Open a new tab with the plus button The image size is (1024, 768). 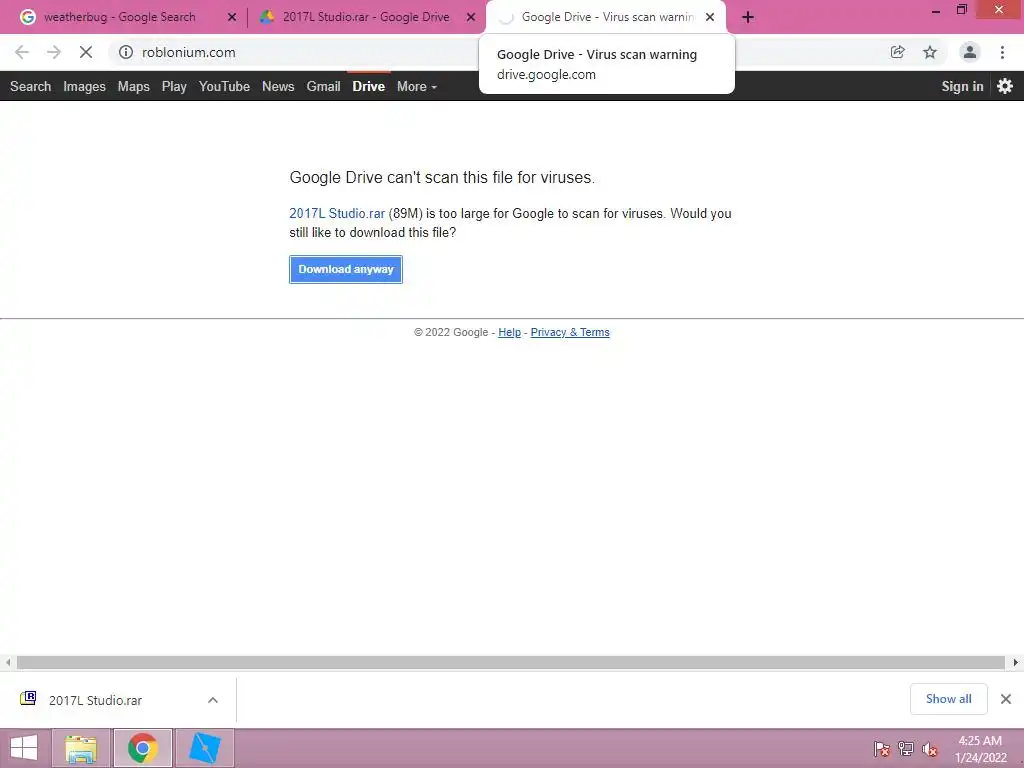pos(748,17)
